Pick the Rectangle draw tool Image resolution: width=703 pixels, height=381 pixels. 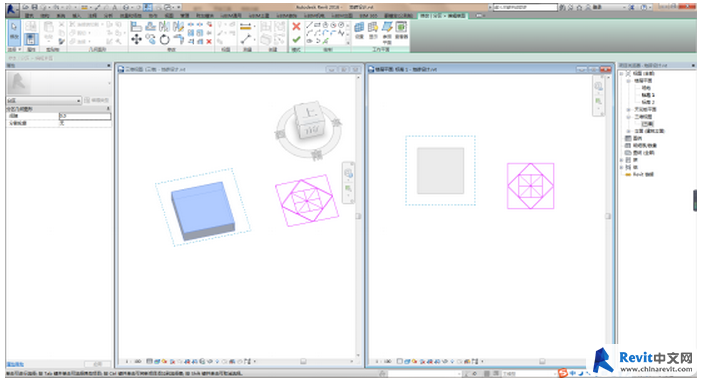tap(317, 25)
